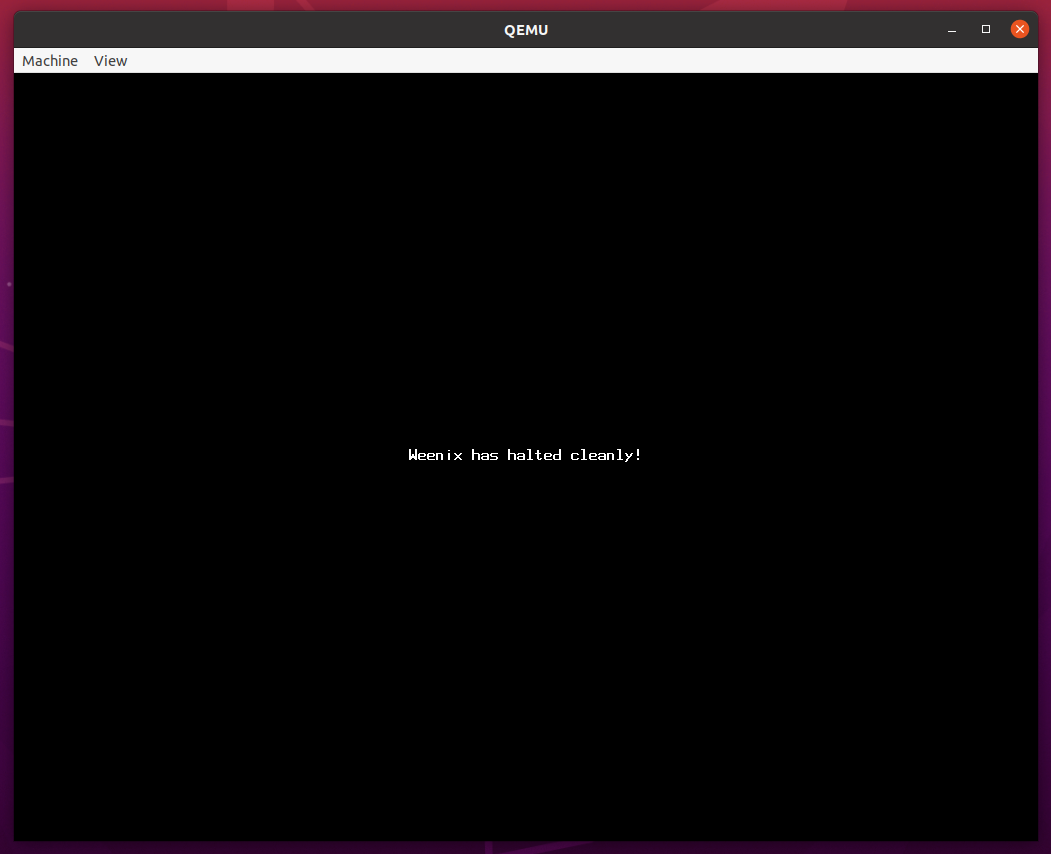Click the word "has" in the console
The image size is (1051, 854).
point(485,455)
